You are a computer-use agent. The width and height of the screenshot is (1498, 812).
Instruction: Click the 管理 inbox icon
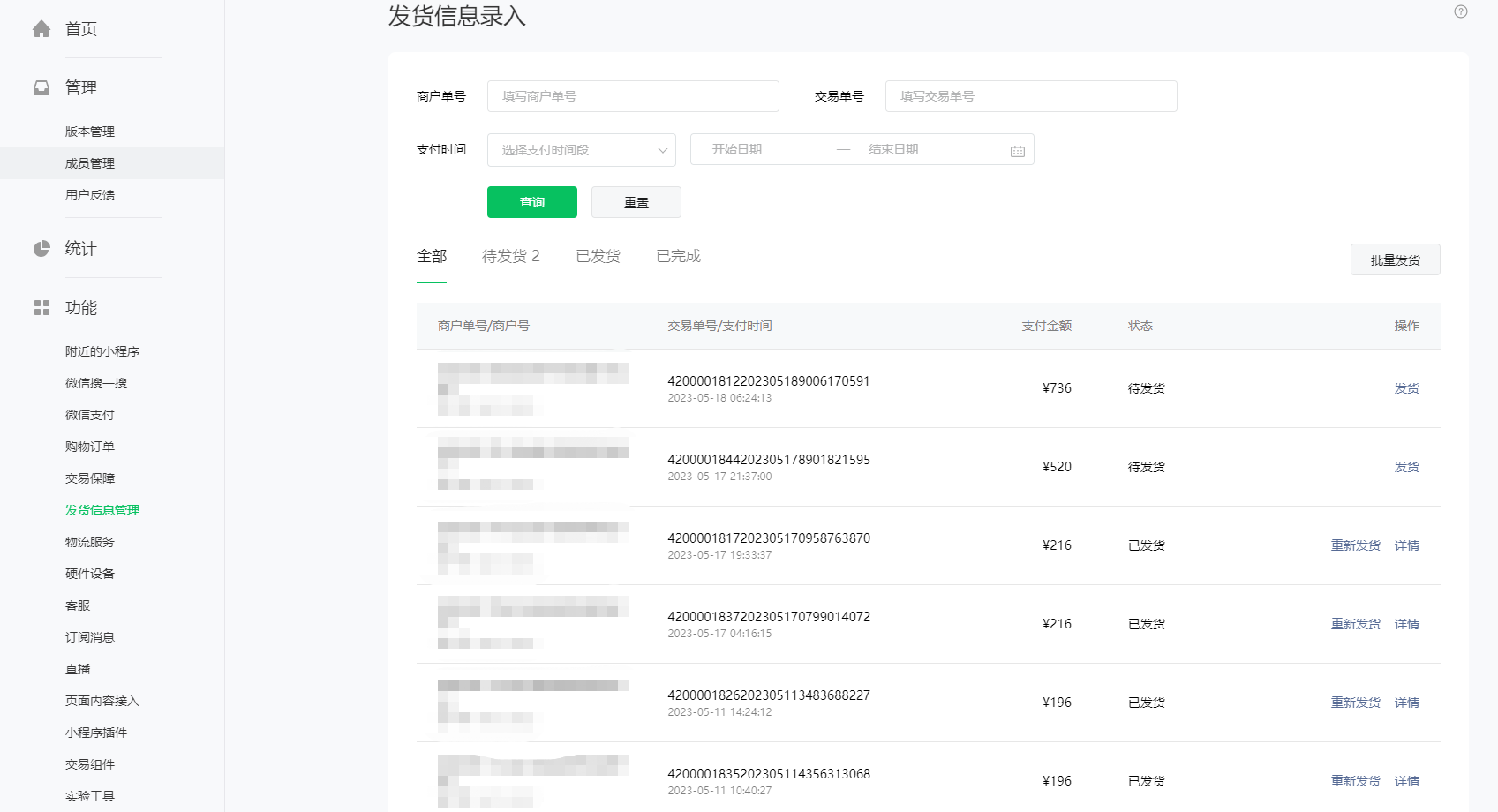coord(41,88)
